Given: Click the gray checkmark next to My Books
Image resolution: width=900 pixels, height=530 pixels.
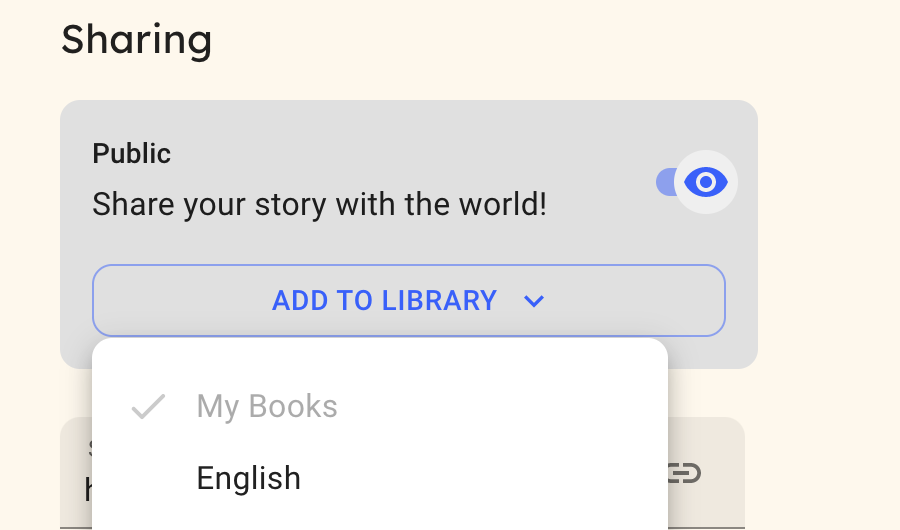Looking at the screenshot, I should pos(149,407).
